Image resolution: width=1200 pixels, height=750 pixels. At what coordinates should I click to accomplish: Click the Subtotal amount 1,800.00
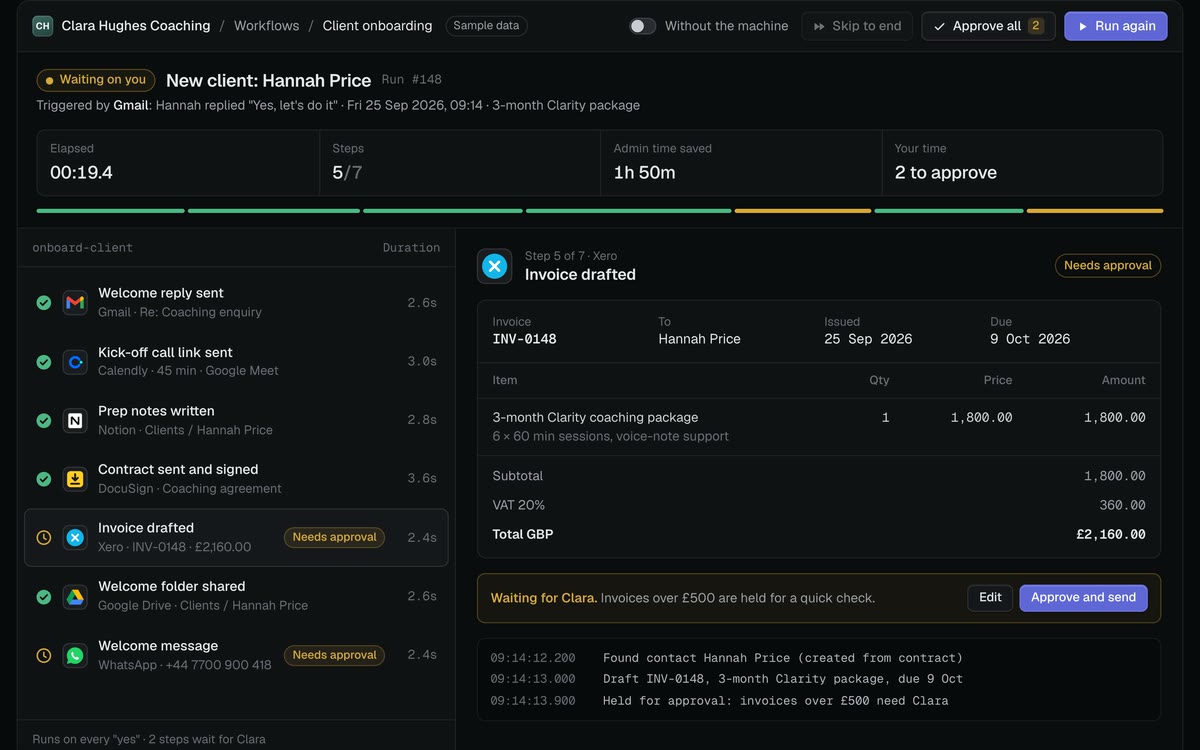[1115, 477]
